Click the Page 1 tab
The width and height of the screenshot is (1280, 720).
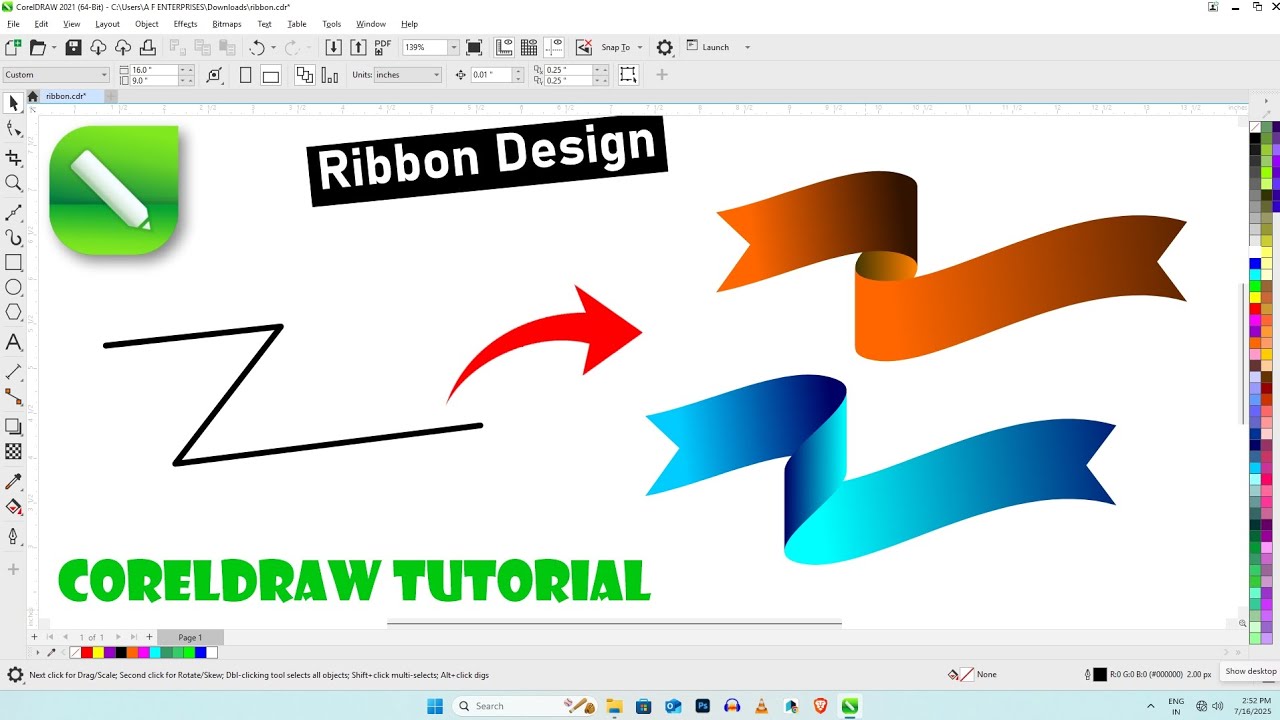coord(190,637)
